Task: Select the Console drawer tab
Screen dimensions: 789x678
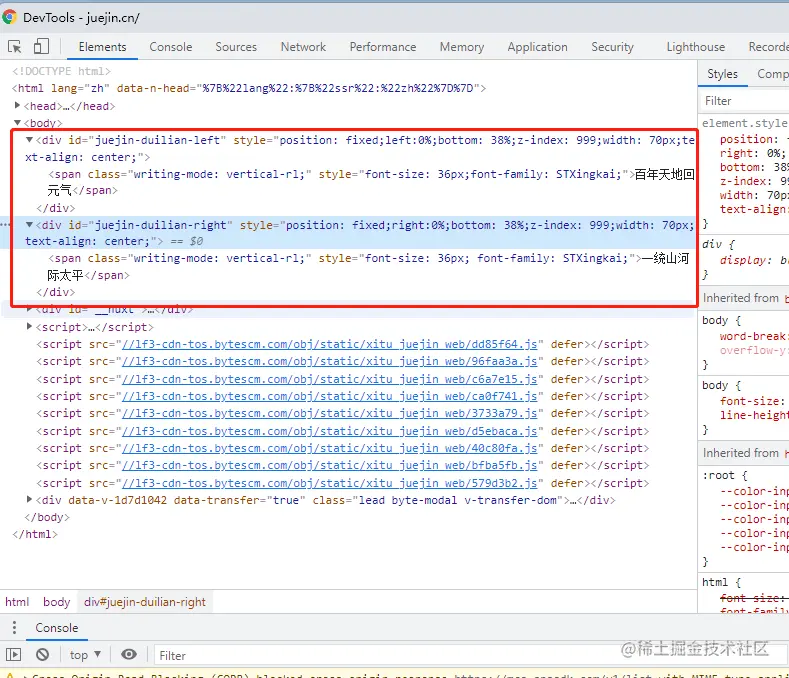Action: point(56,628)
